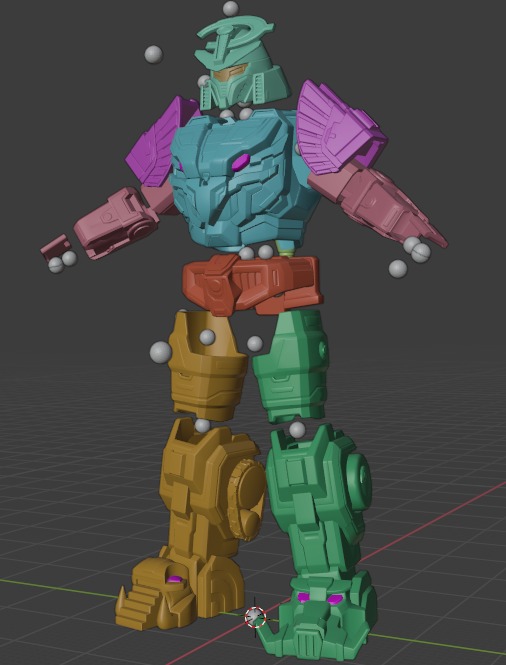Select the lone sphere below the right arm tip
Image resolution: width=506 pixels, height=665 pixels.
(x=398, y=269)
